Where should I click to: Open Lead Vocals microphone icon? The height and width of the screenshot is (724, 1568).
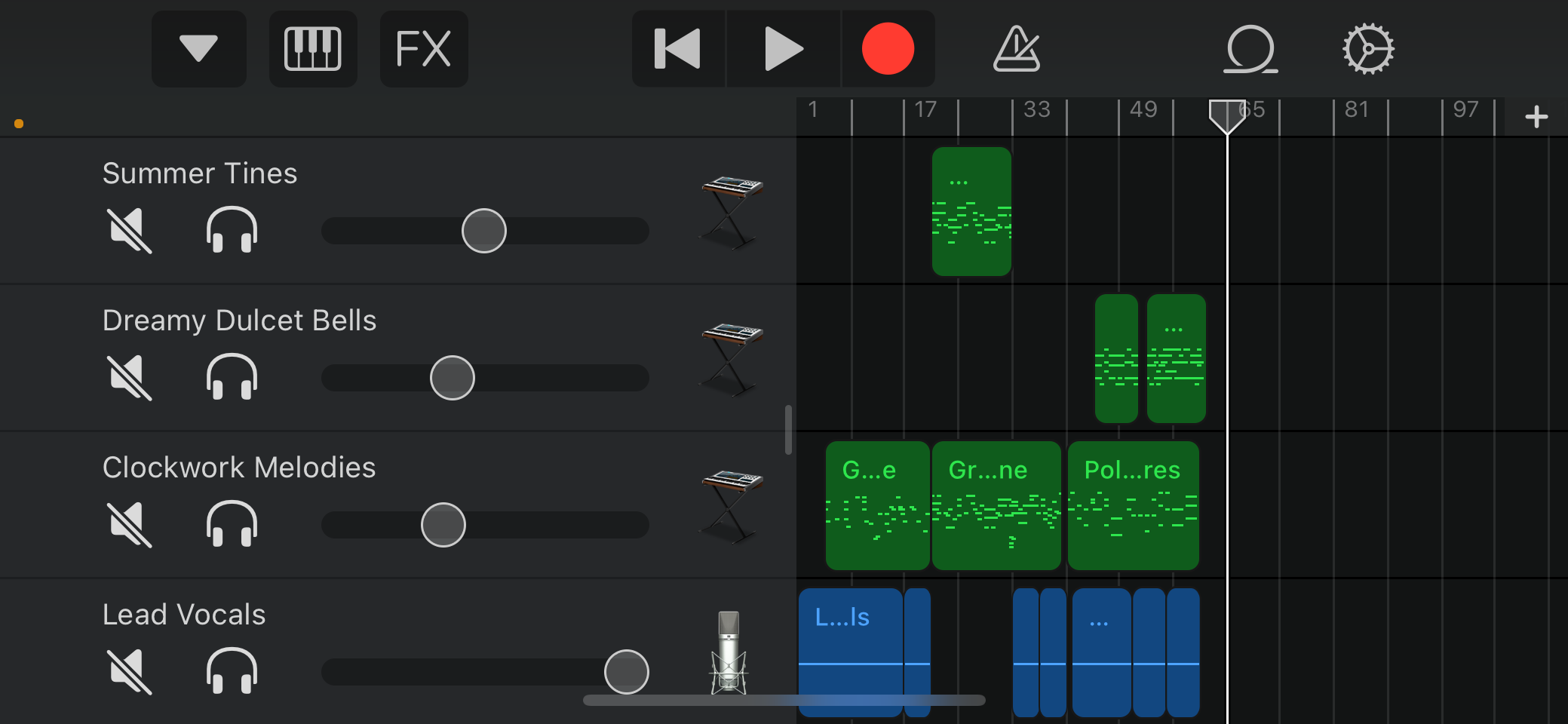coord(729,652)
